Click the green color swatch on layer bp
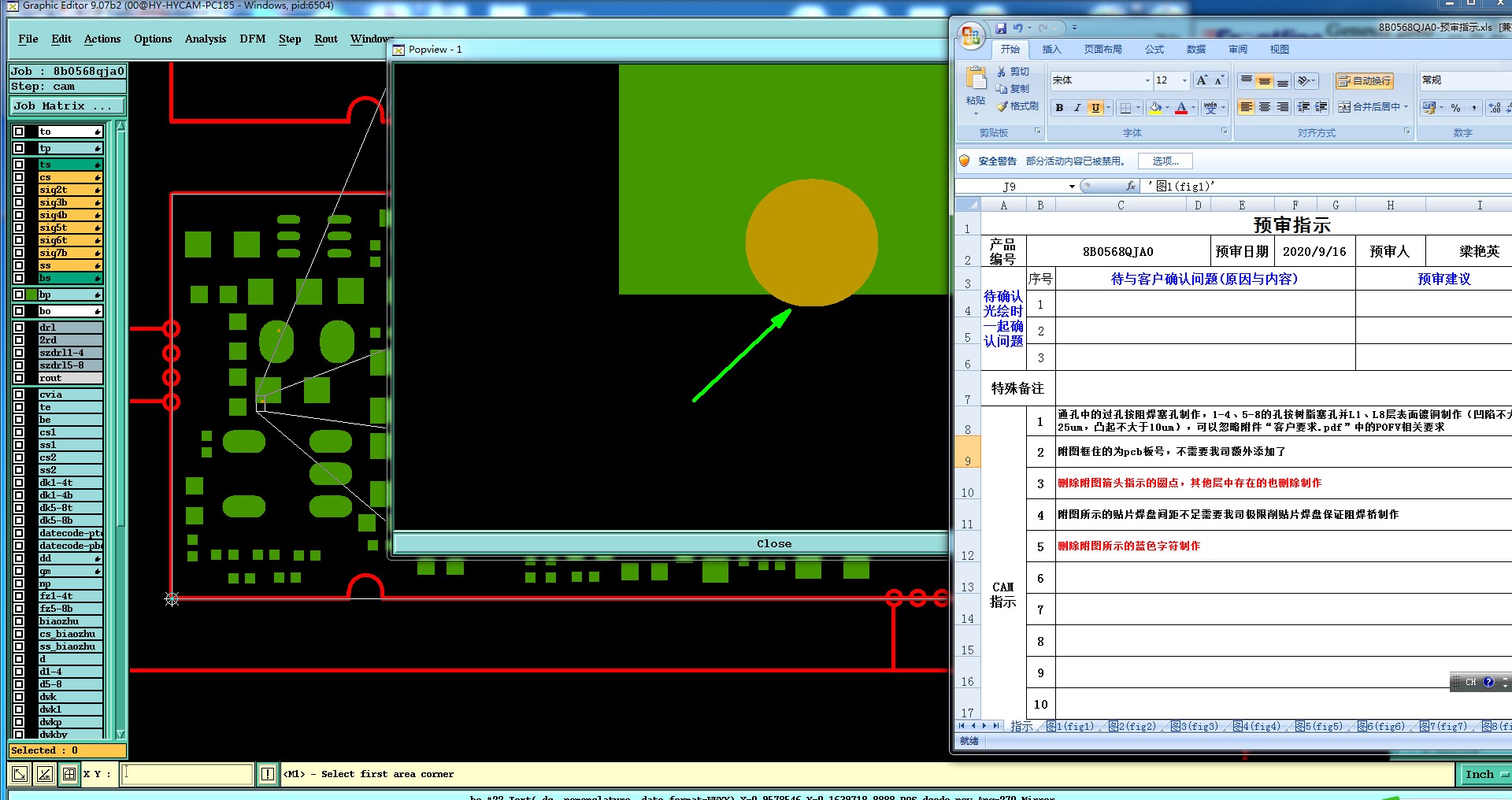The image size is (1512, 800). [32, 294]
